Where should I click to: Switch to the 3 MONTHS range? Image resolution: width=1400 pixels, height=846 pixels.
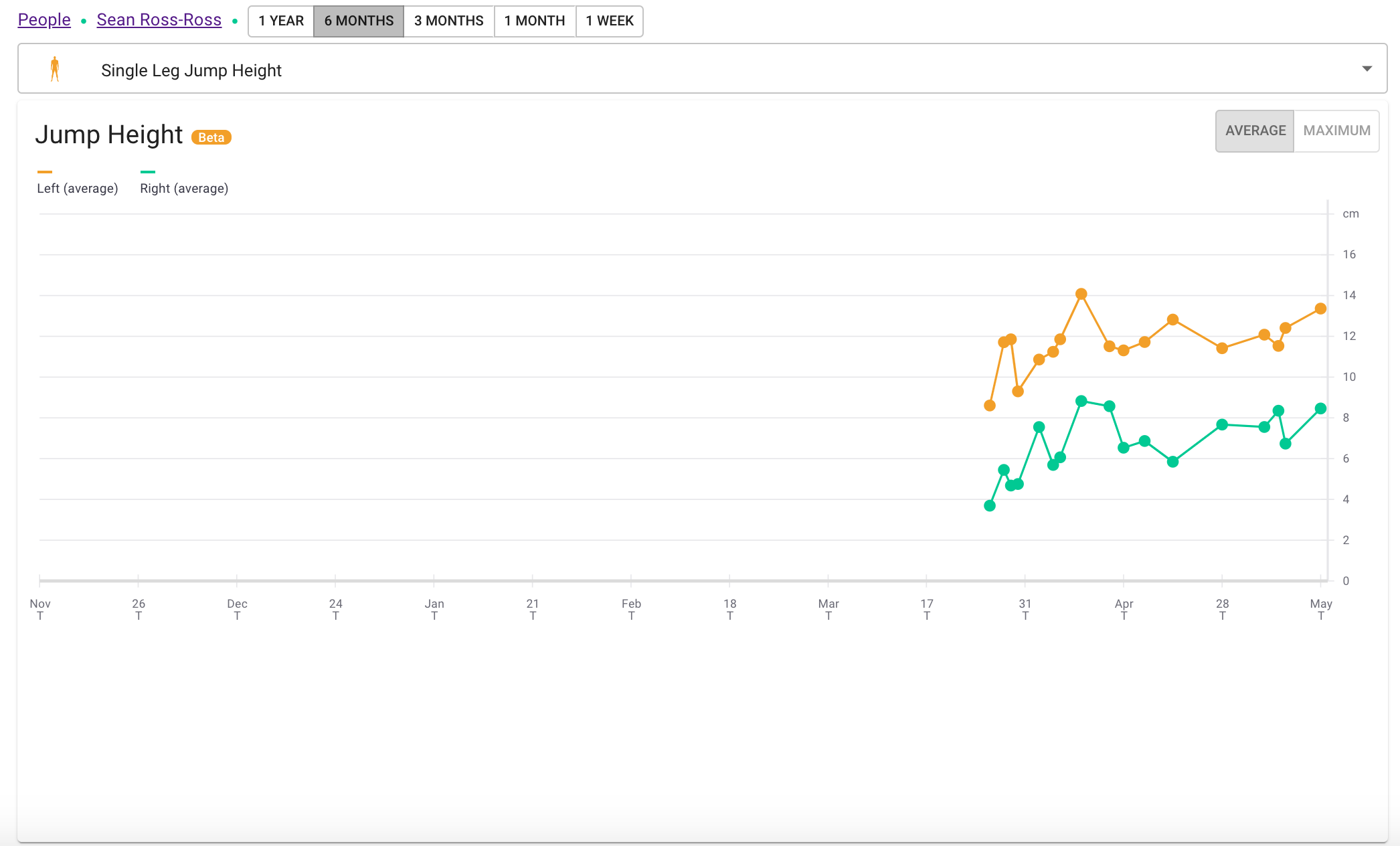(x=448, y=21)
